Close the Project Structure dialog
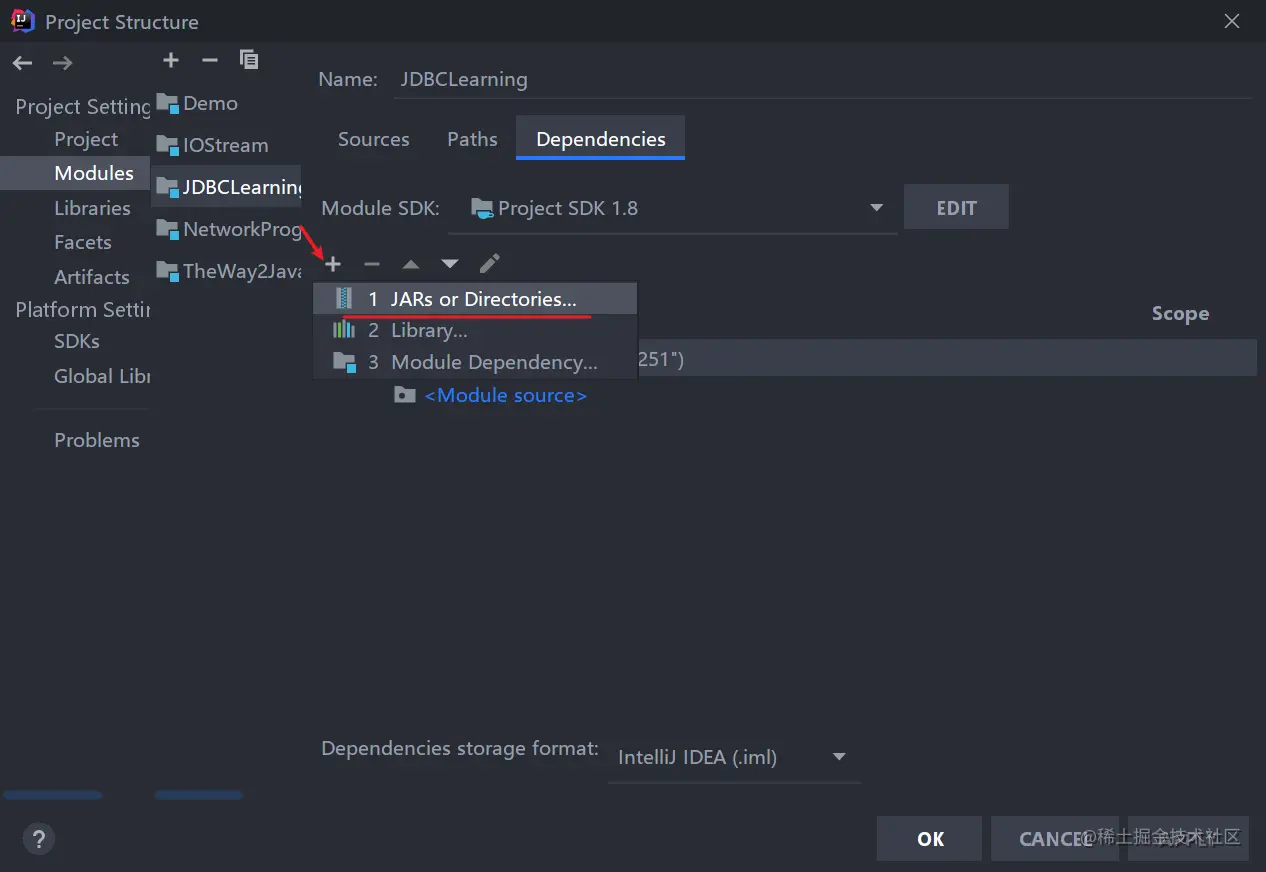1266x872 pixels. 1232,21
